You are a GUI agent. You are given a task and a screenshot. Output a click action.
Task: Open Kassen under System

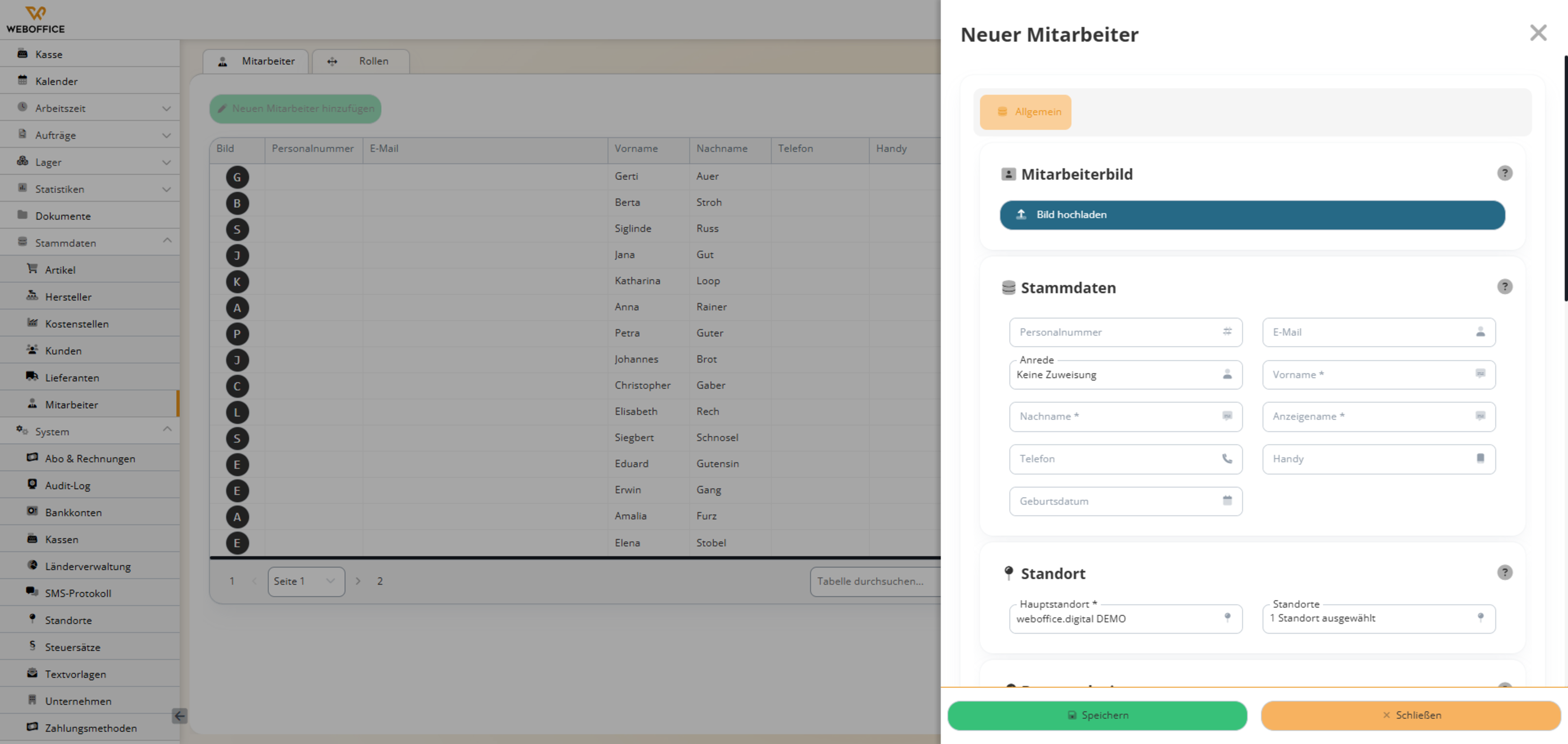[x=90, y=539]
